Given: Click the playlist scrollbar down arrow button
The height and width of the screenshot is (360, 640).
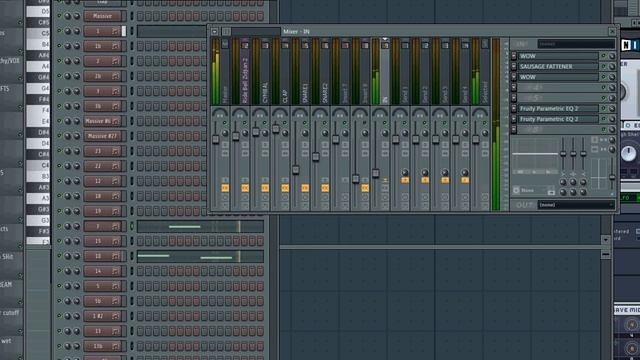Looking at the screenshot, I should coord(605,240).
